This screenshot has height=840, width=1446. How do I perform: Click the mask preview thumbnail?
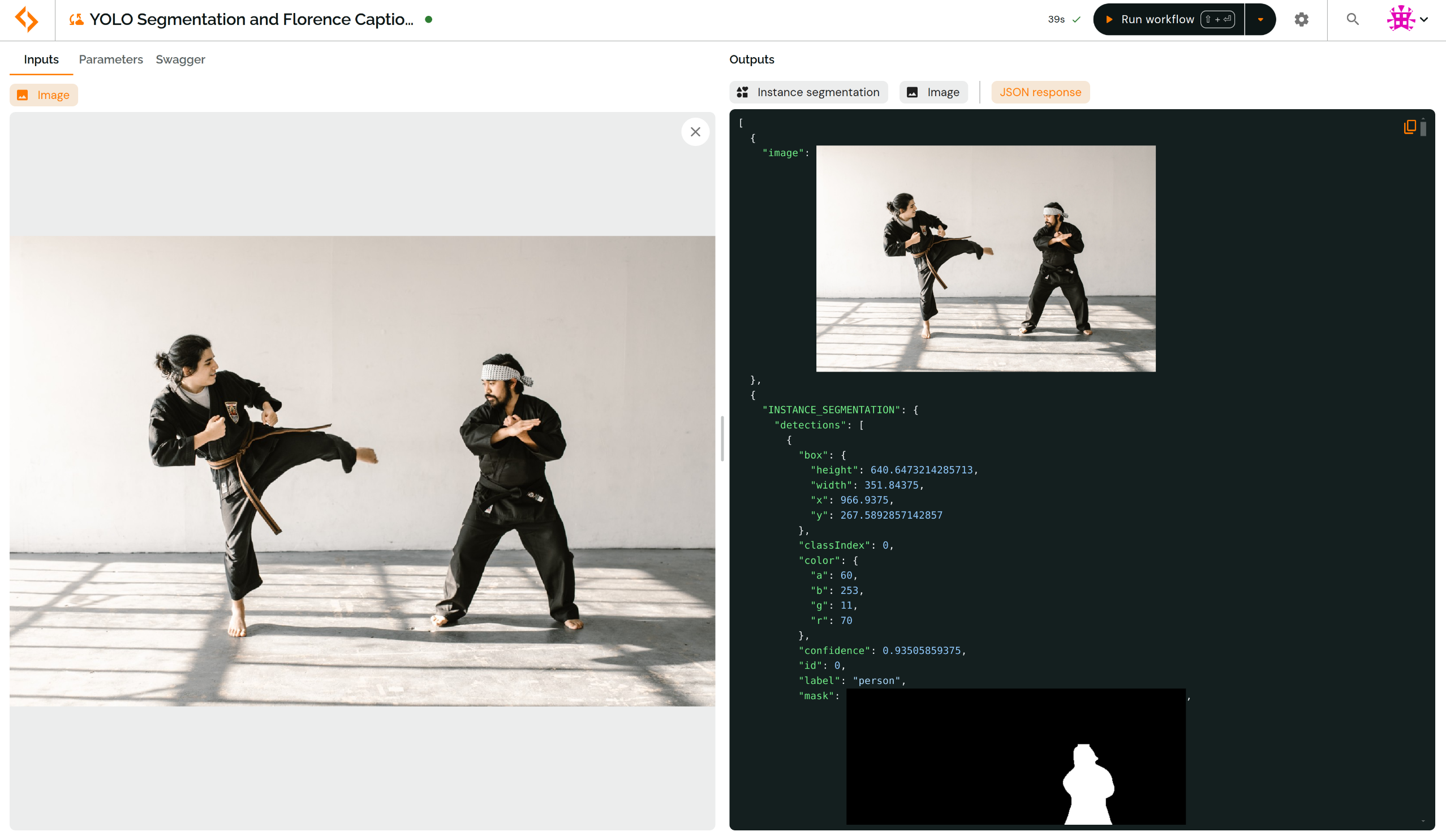1015,756
